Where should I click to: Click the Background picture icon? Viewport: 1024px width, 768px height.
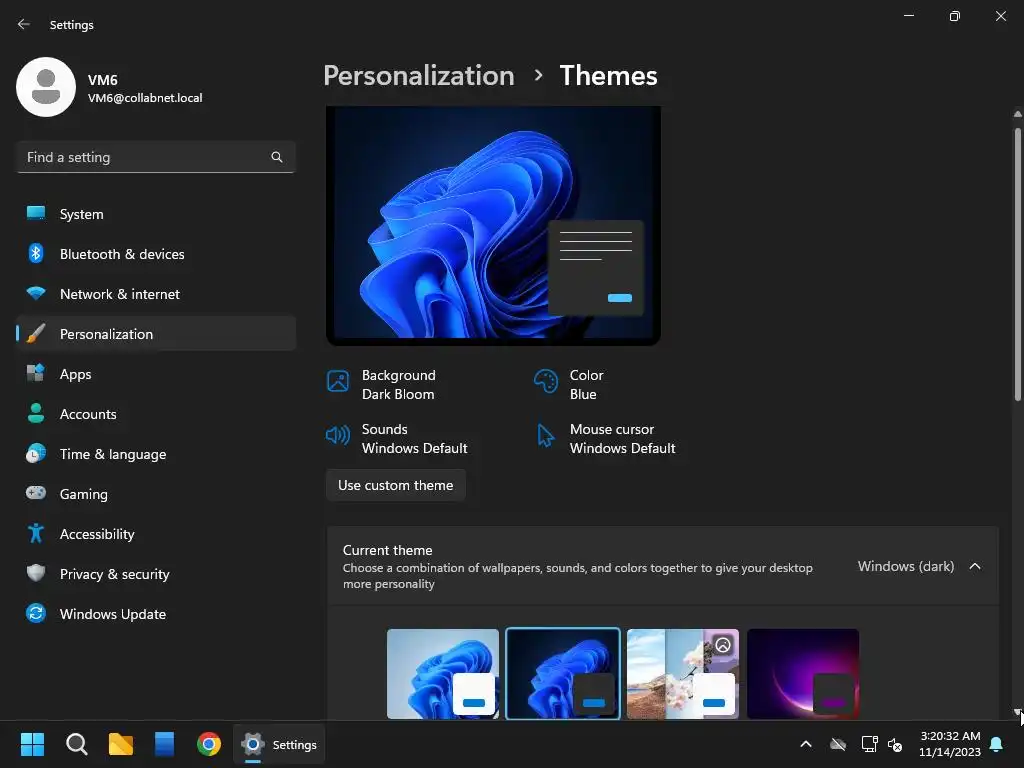[338, 381]
